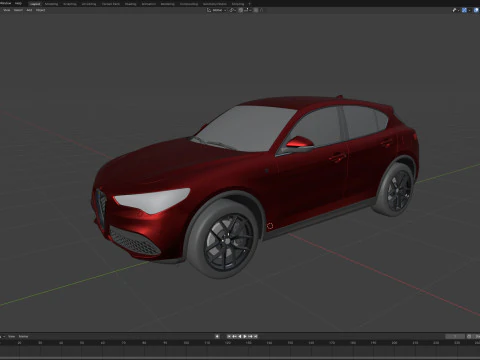
Task: Add a new workspace with plus button
Action: [250, 4]
